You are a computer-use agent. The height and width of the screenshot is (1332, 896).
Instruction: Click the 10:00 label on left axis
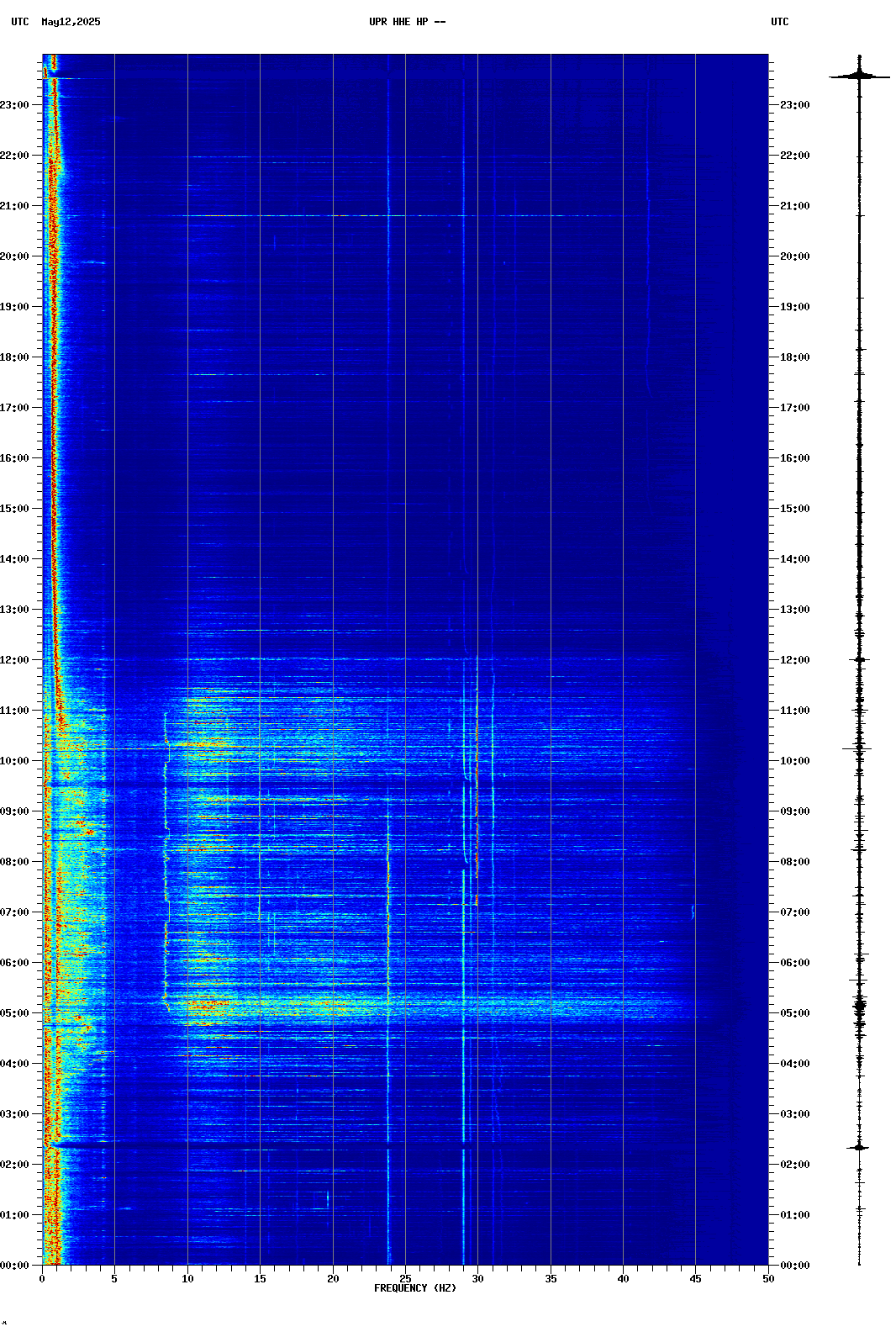point(14,761)
